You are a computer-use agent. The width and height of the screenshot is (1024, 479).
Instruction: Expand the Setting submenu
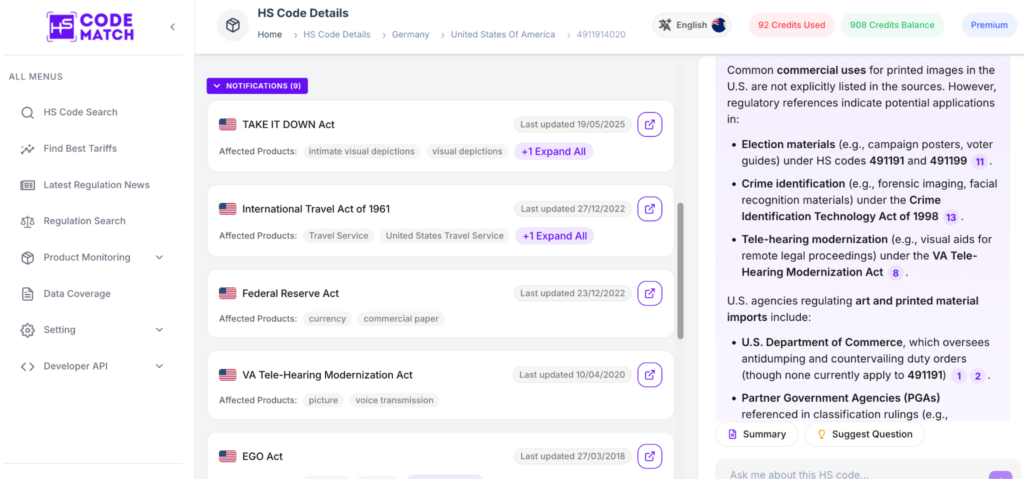coord(159,330)
